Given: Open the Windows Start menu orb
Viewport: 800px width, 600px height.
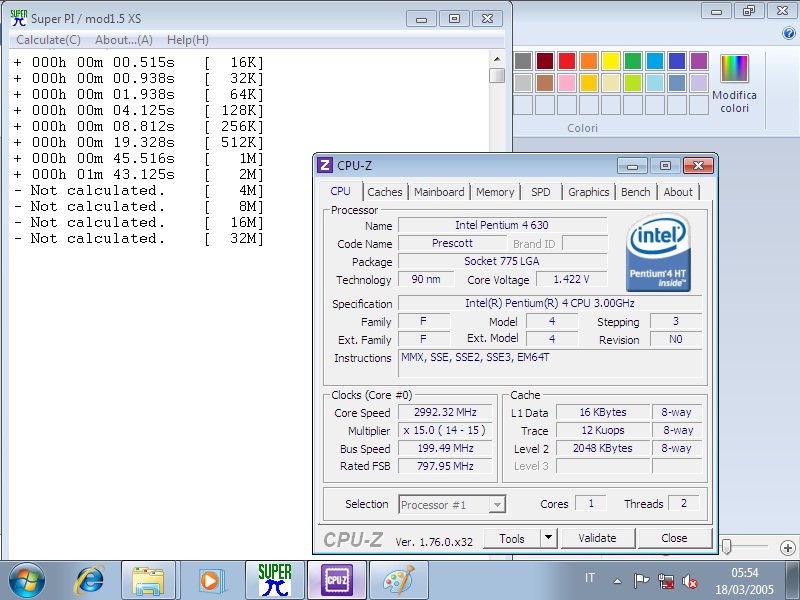Looking at the screenshot, I should point(27,580).
